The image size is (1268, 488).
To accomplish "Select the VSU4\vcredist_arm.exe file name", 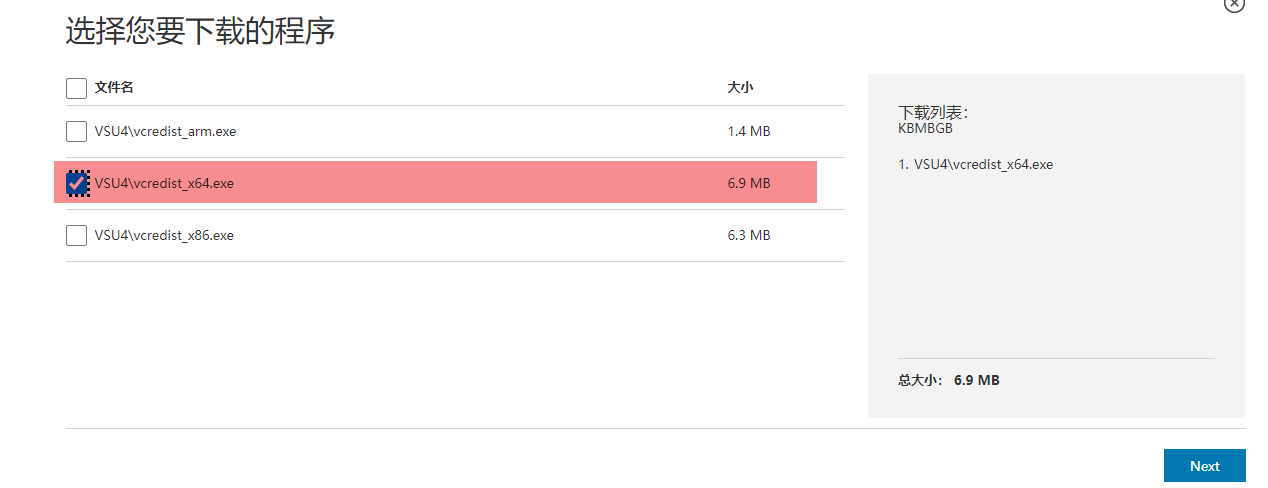I will tap(165, 131).
